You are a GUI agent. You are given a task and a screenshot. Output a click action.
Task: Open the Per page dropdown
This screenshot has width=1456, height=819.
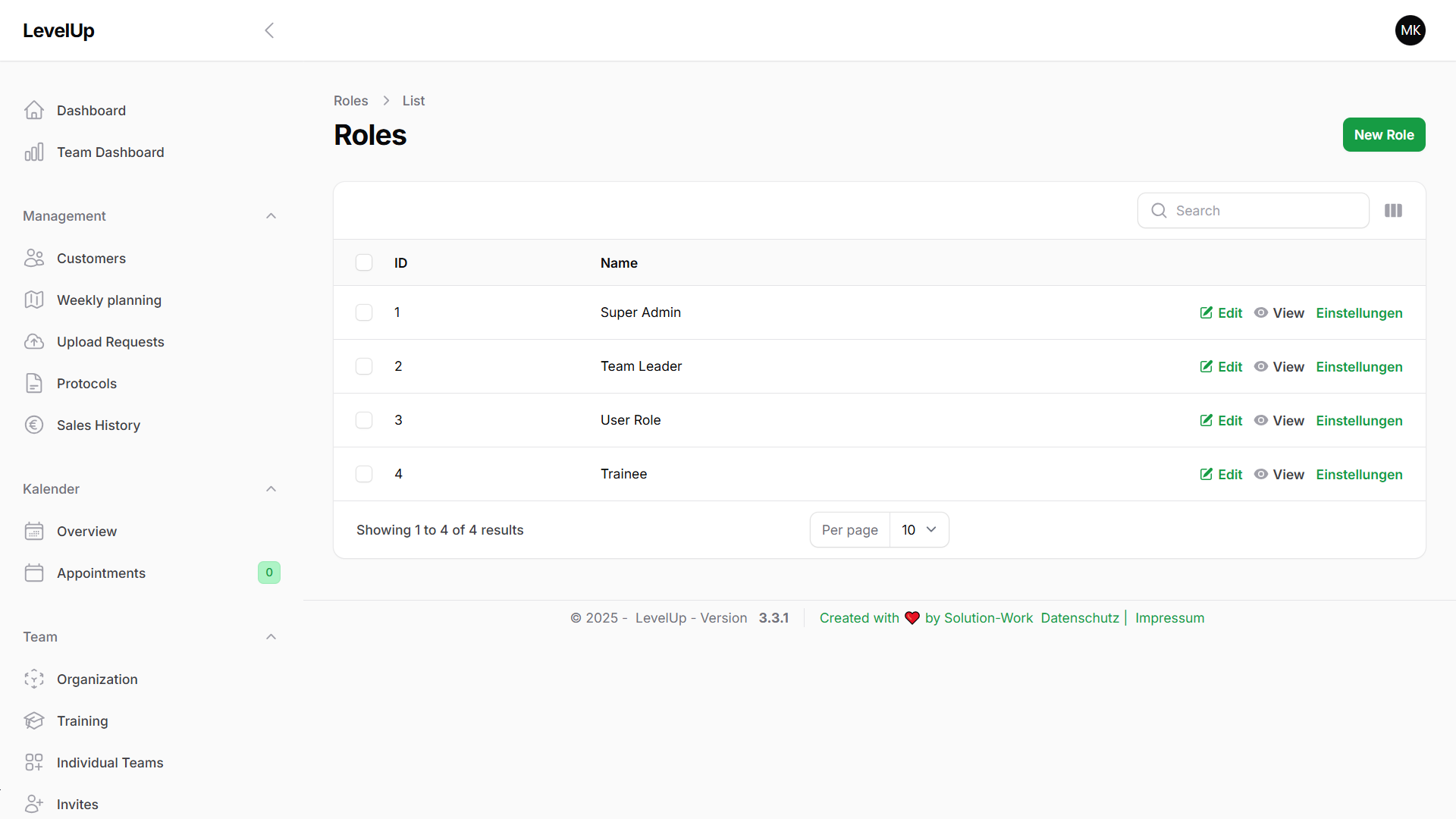[x=918, y=530]
